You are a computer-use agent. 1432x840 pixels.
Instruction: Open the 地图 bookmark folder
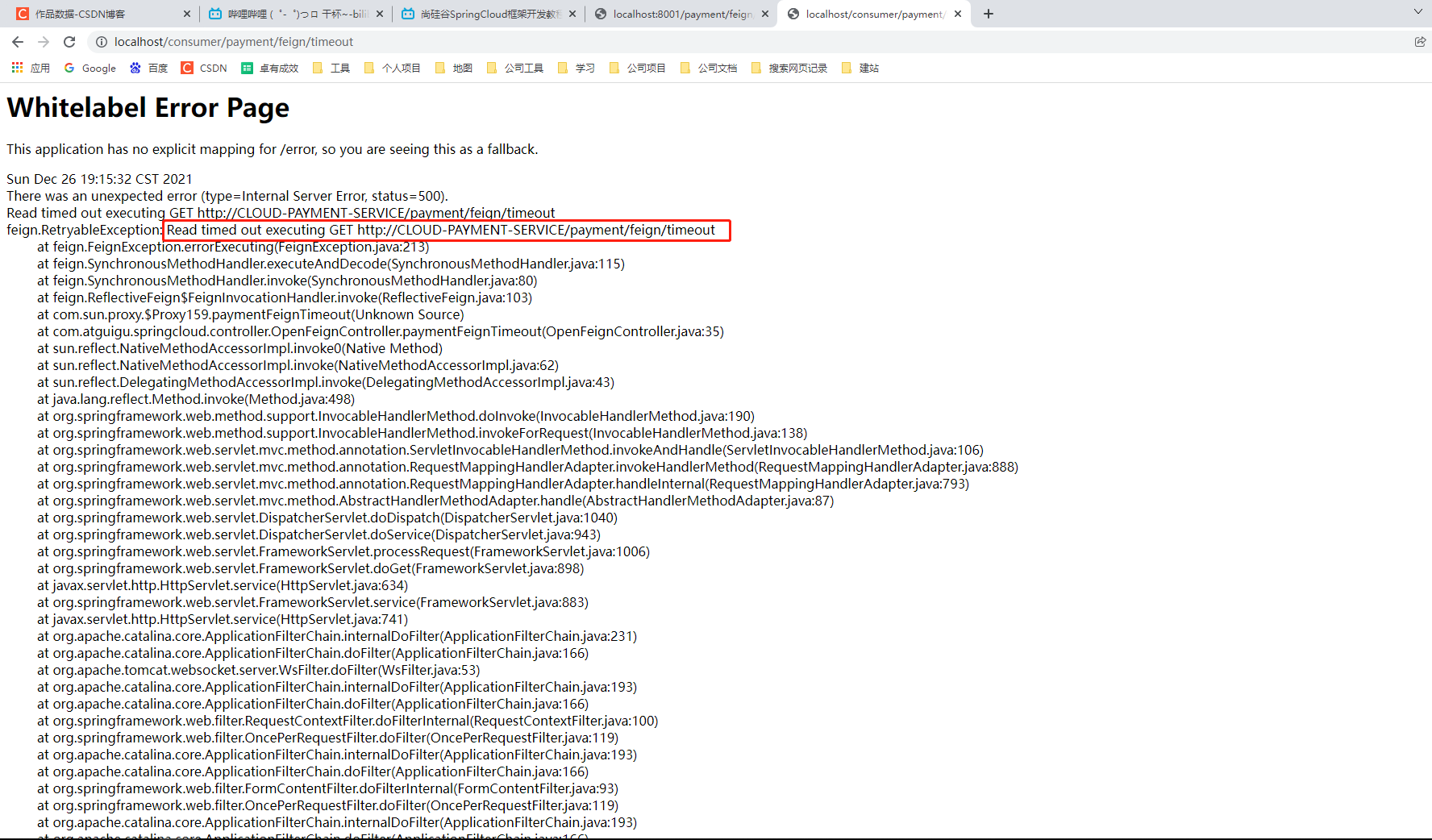tap(454, 68)
